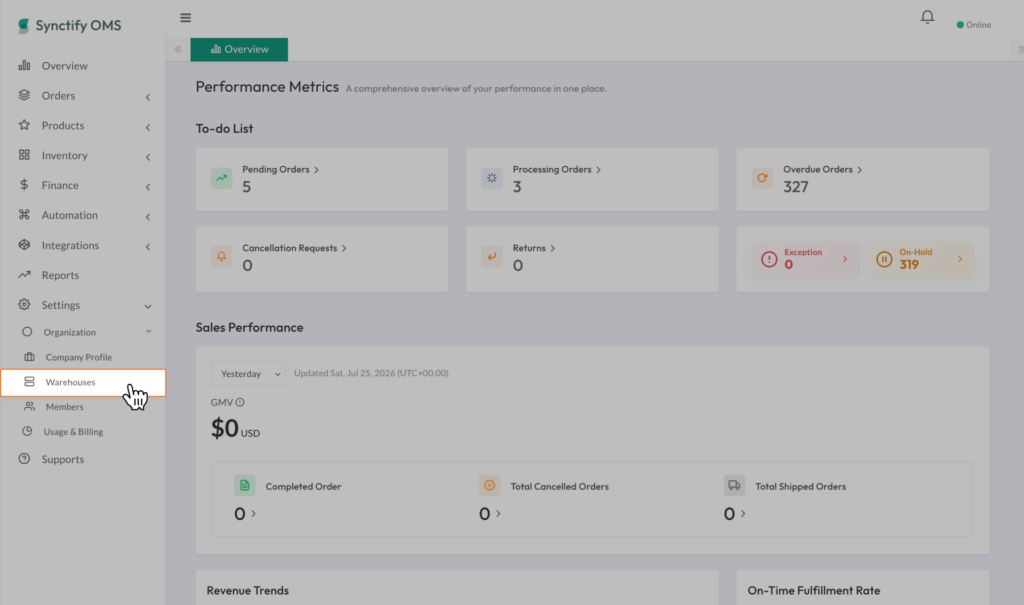Click the Processing Orders spinner icon
This screenshot has width=1024, height=605.
tap(492, 178)
